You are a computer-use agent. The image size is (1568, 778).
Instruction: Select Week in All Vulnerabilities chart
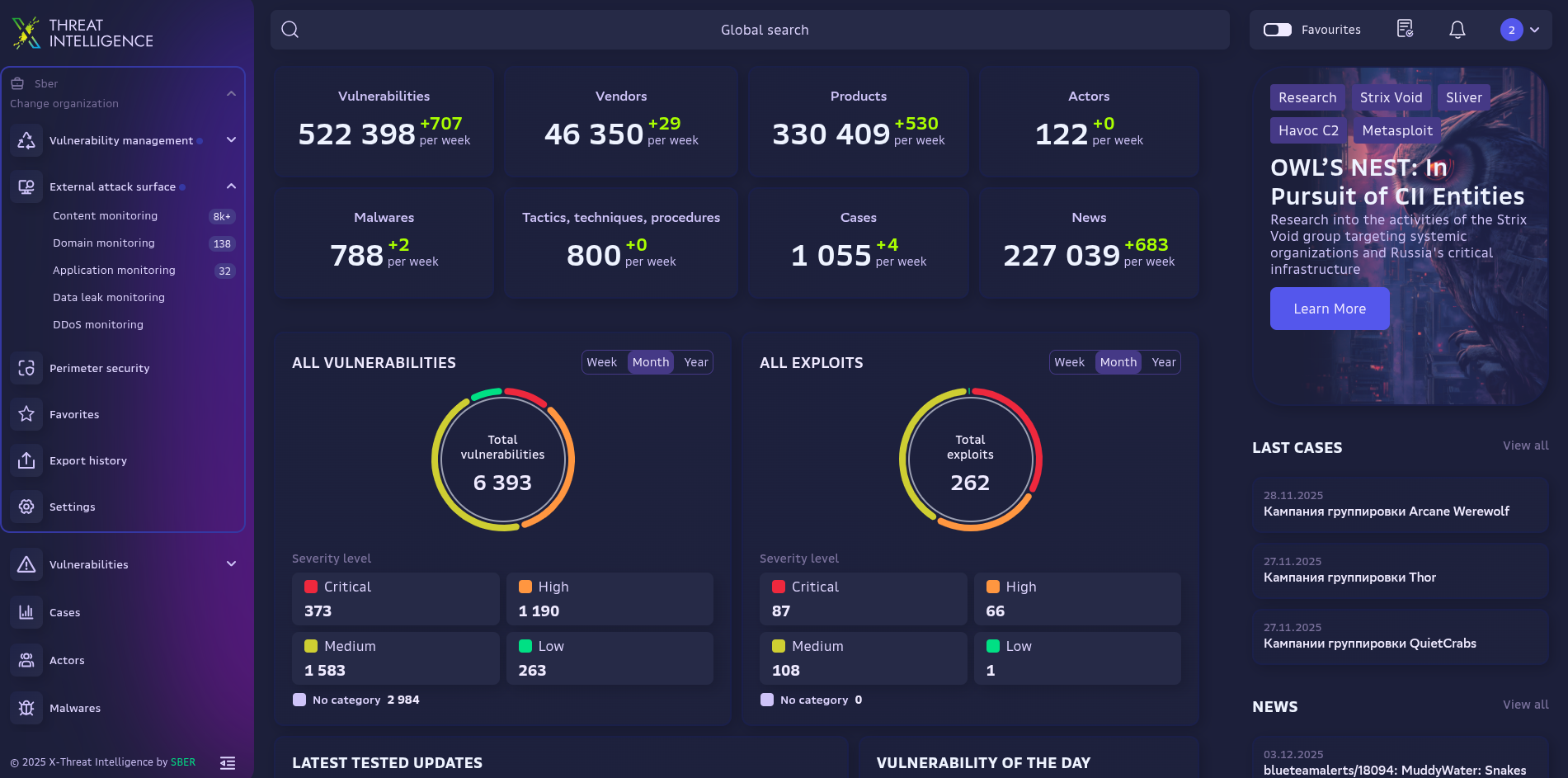(601, 362)
